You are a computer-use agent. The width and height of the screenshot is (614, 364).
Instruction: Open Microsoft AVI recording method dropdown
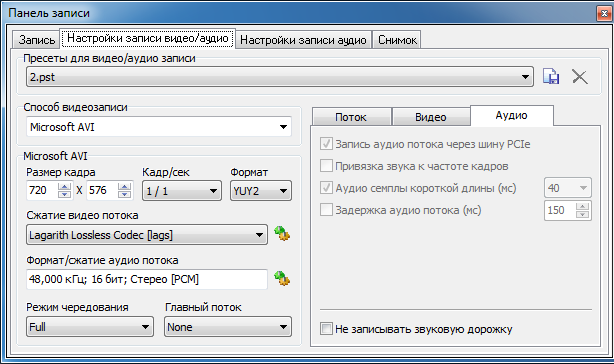[159, 127]
